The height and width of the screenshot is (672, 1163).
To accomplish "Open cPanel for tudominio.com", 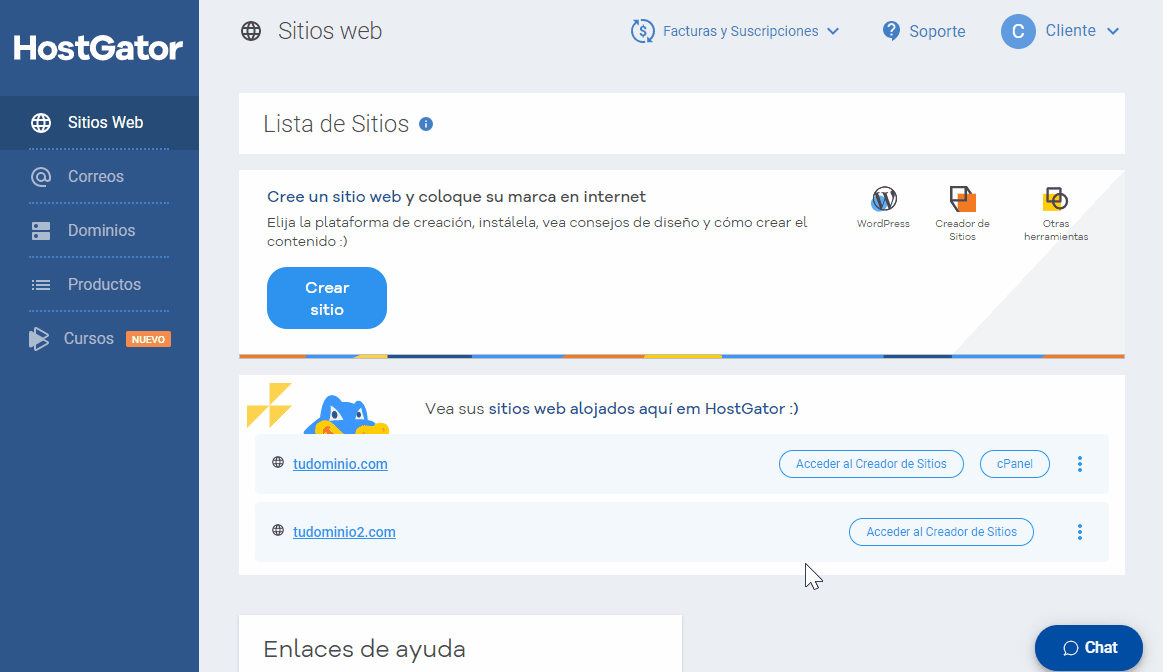I will (x=1015, y=464).
